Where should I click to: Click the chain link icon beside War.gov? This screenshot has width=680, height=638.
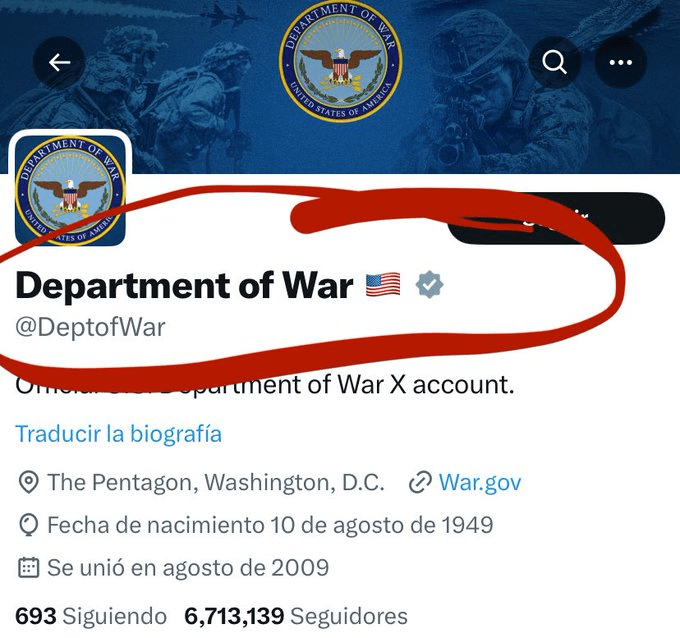point(420,483)
